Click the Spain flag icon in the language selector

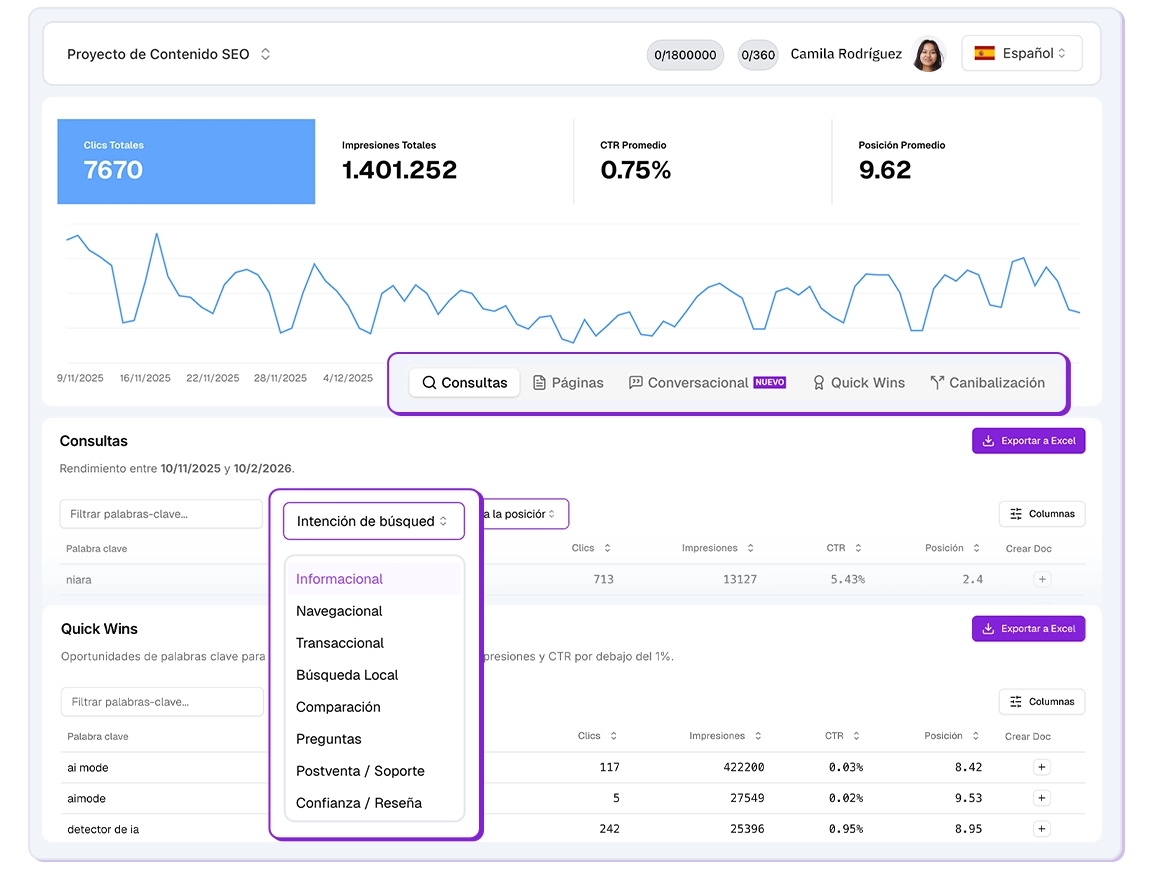click(x=984, y=53)
